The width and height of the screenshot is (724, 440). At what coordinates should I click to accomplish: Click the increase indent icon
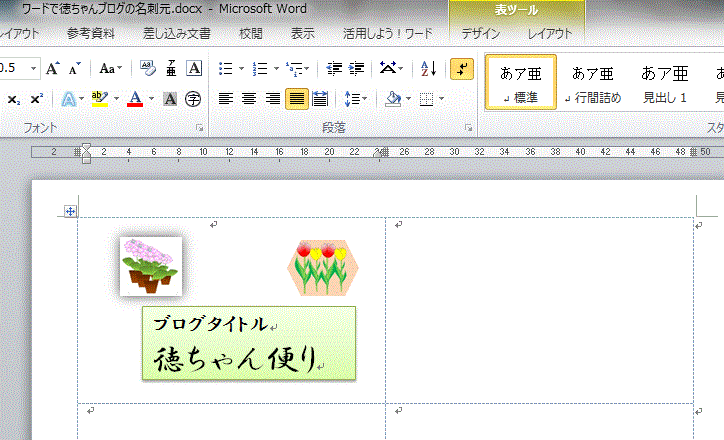(x=356, y=69)
